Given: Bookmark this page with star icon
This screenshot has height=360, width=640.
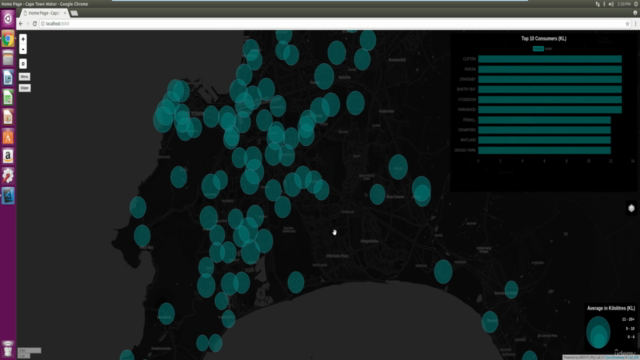Looking at the screenshot, I should point(627,24).
